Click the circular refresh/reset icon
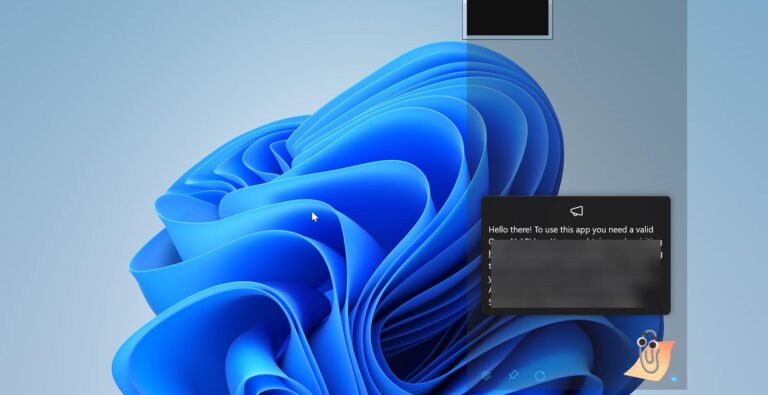768x395 pixels. (540, 376)
